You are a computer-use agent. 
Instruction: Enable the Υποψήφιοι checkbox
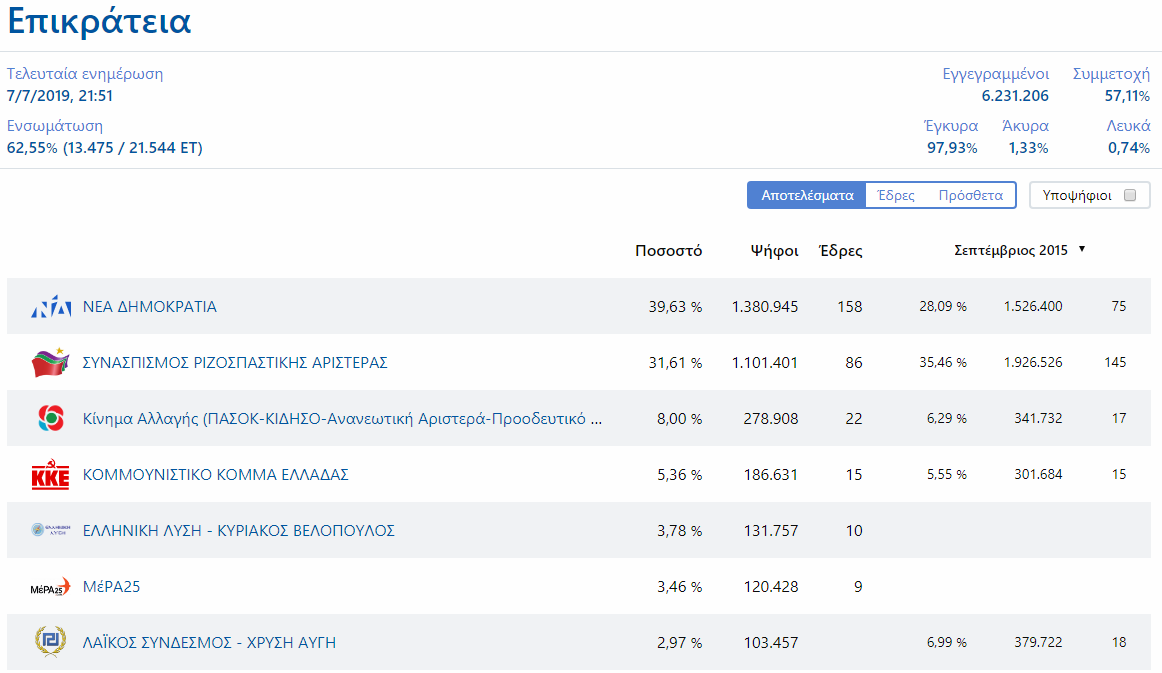(x=1130, y=195)
